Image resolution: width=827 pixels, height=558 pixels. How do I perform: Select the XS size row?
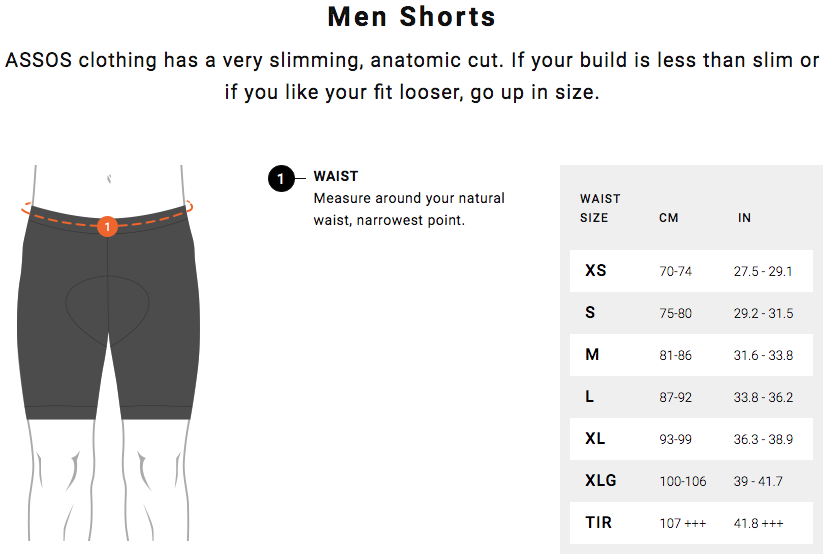pos(691,271)
